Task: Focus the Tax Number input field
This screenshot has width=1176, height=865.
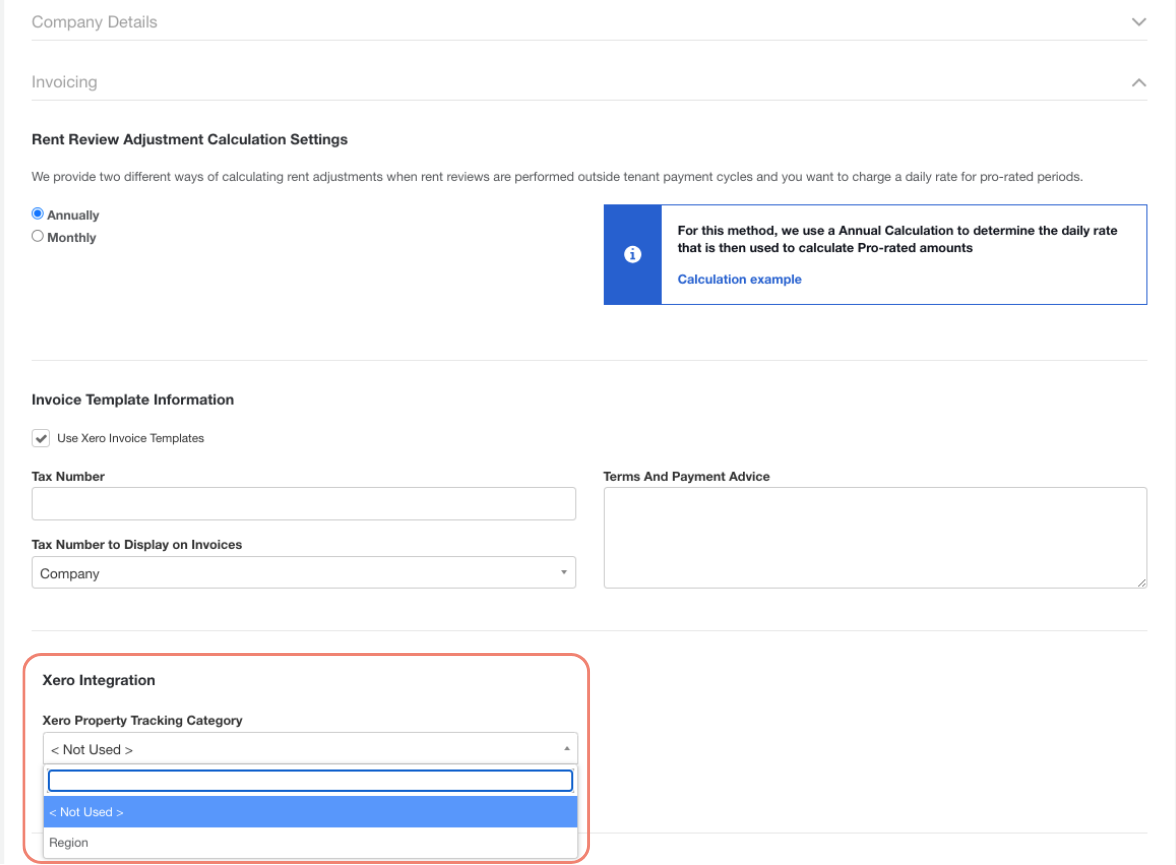Action: click(304, 503)
